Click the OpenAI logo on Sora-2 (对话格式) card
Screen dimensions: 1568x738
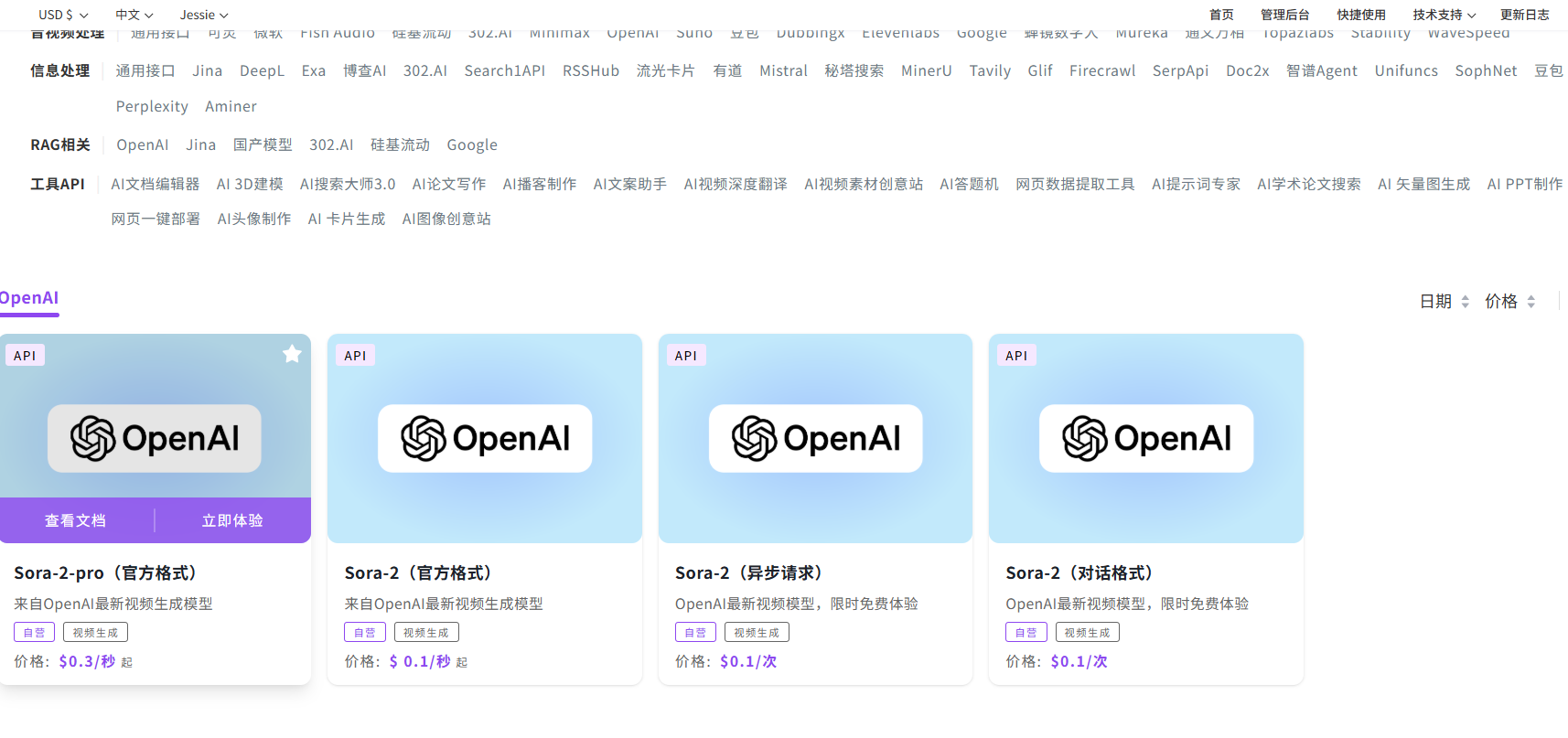coord(1145,439)
